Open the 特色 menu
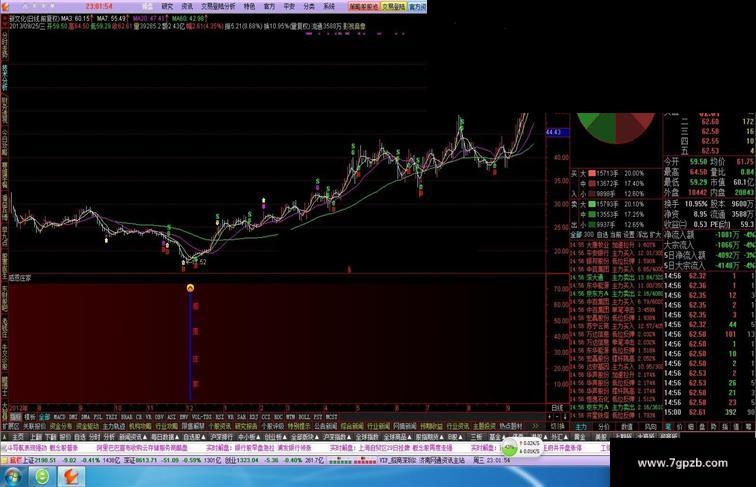This screenshot has width=756, height=487. pyautogui.click(x=249, y=6)
